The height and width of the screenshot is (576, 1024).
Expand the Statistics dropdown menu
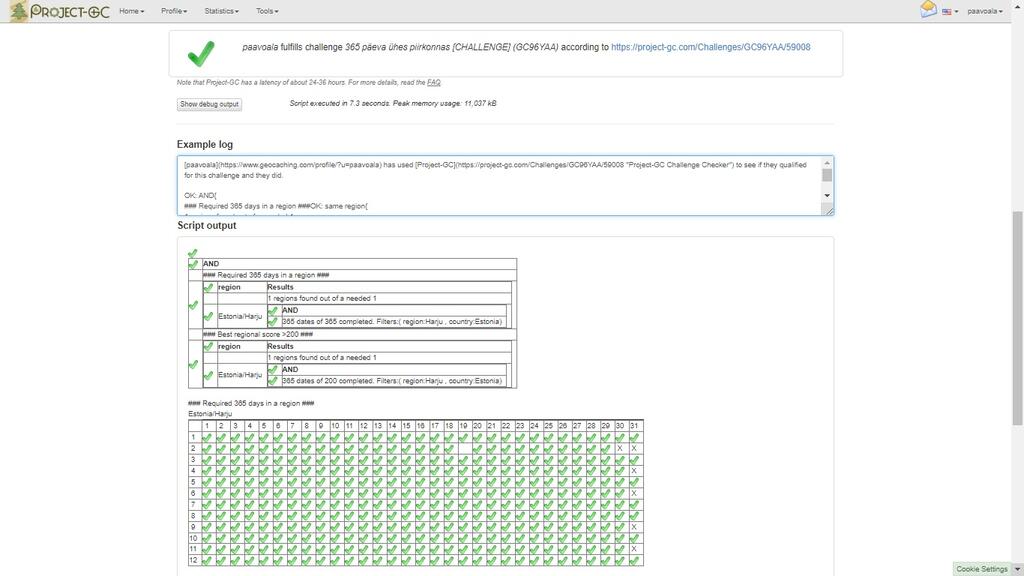click(x=221, y=11)
